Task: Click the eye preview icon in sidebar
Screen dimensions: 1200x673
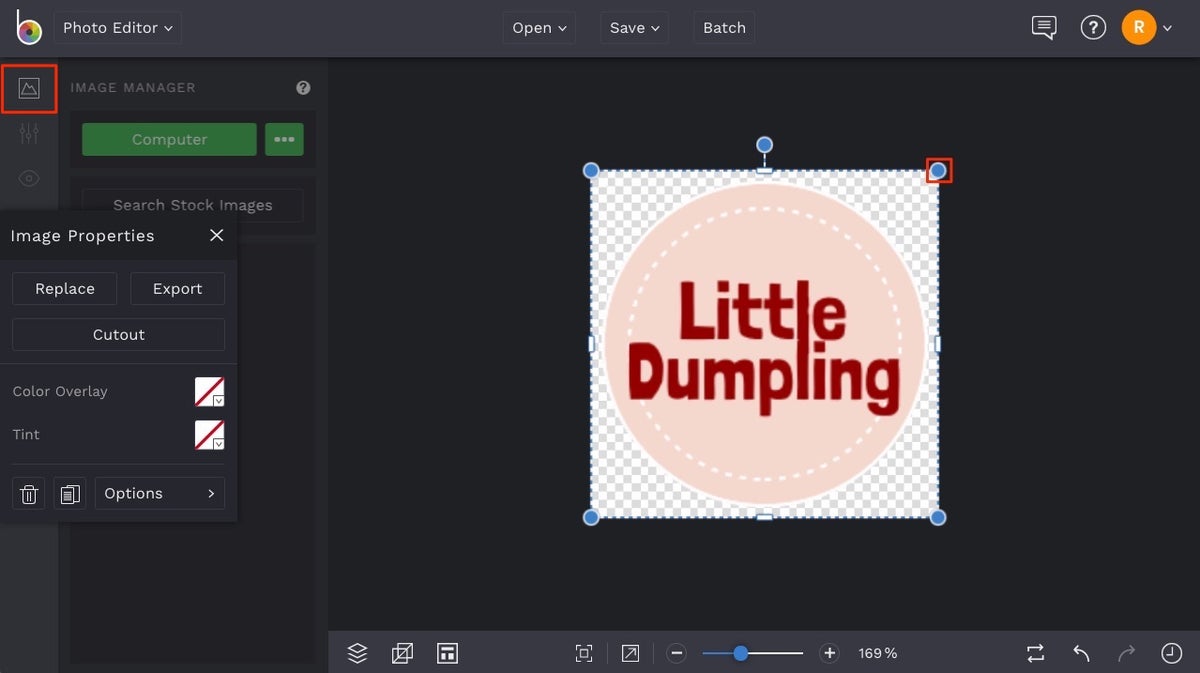Action: [29, 178]
